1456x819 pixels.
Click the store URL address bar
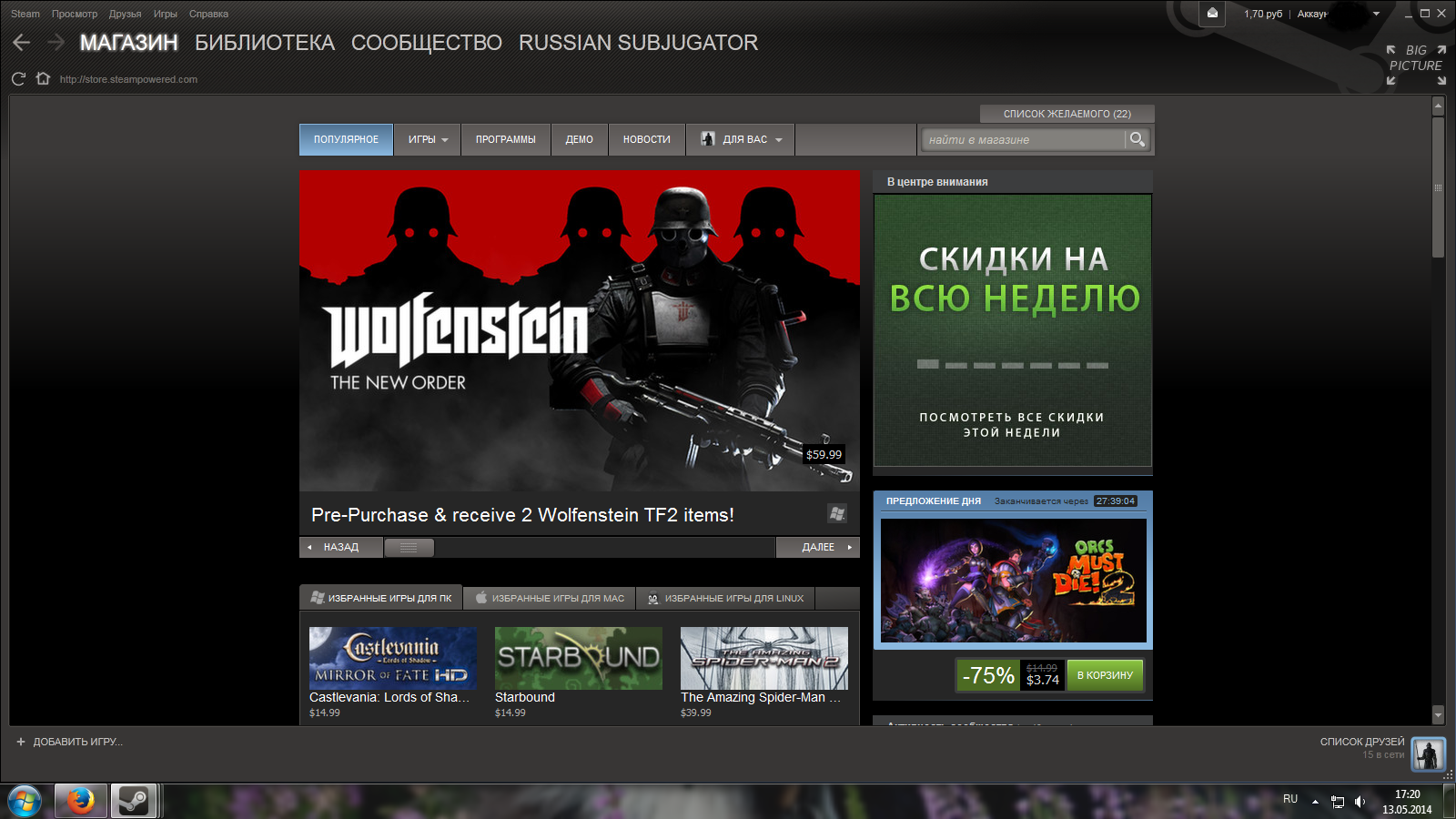[x=128, y=79]
